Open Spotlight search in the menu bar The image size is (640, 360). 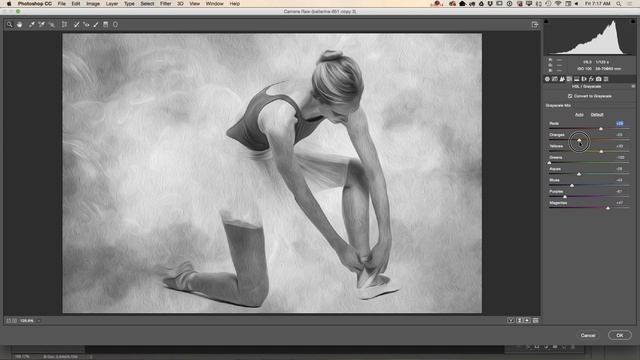[619, 4]
